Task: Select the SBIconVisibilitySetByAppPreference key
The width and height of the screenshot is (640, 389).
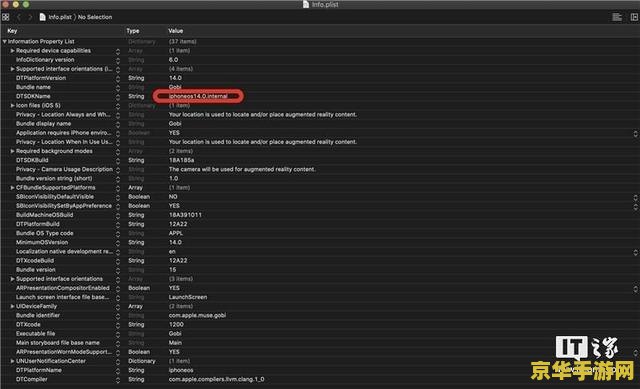Action: point(64,206)
